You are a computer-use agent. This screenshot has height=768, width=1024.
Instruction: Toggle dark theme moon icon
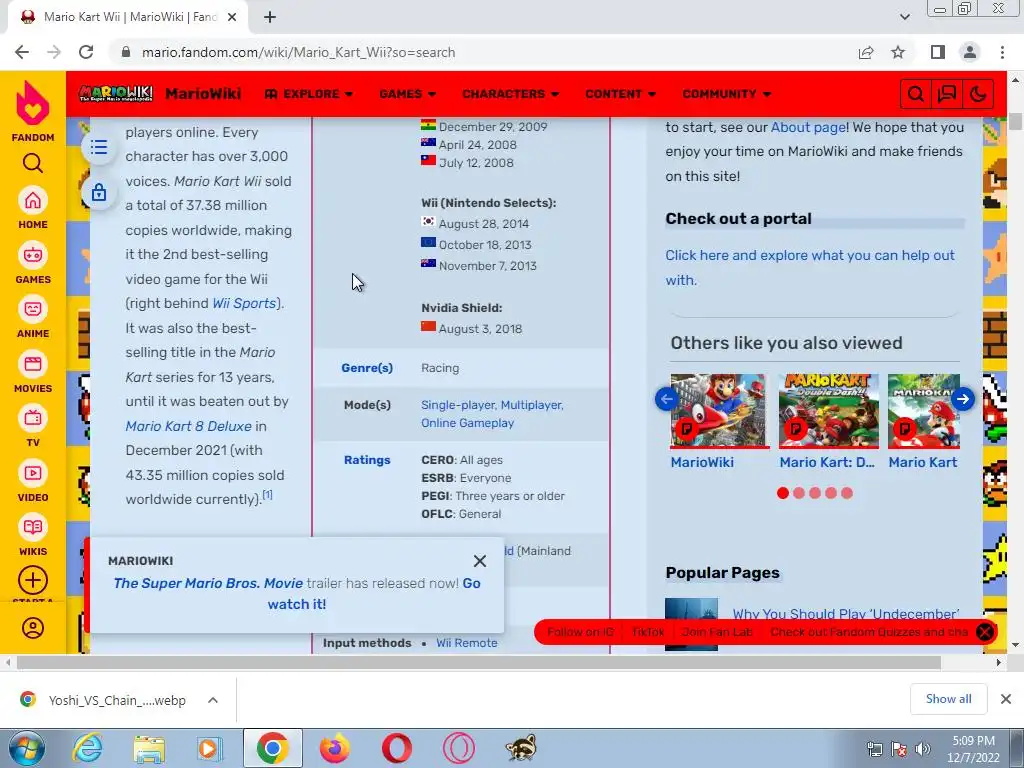pos(978,95)
